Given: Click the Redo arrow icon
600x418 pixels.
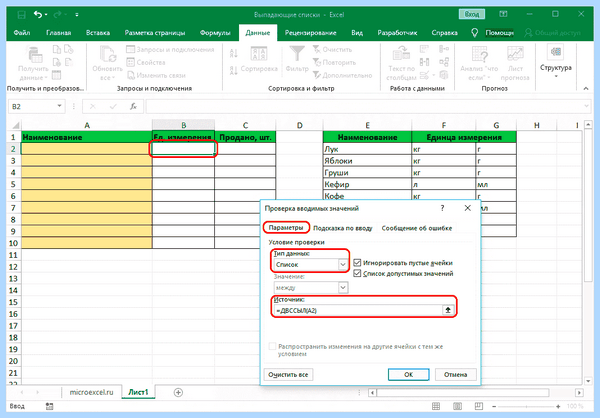Looking at the screenshot, I should click(x=58, y=15).
